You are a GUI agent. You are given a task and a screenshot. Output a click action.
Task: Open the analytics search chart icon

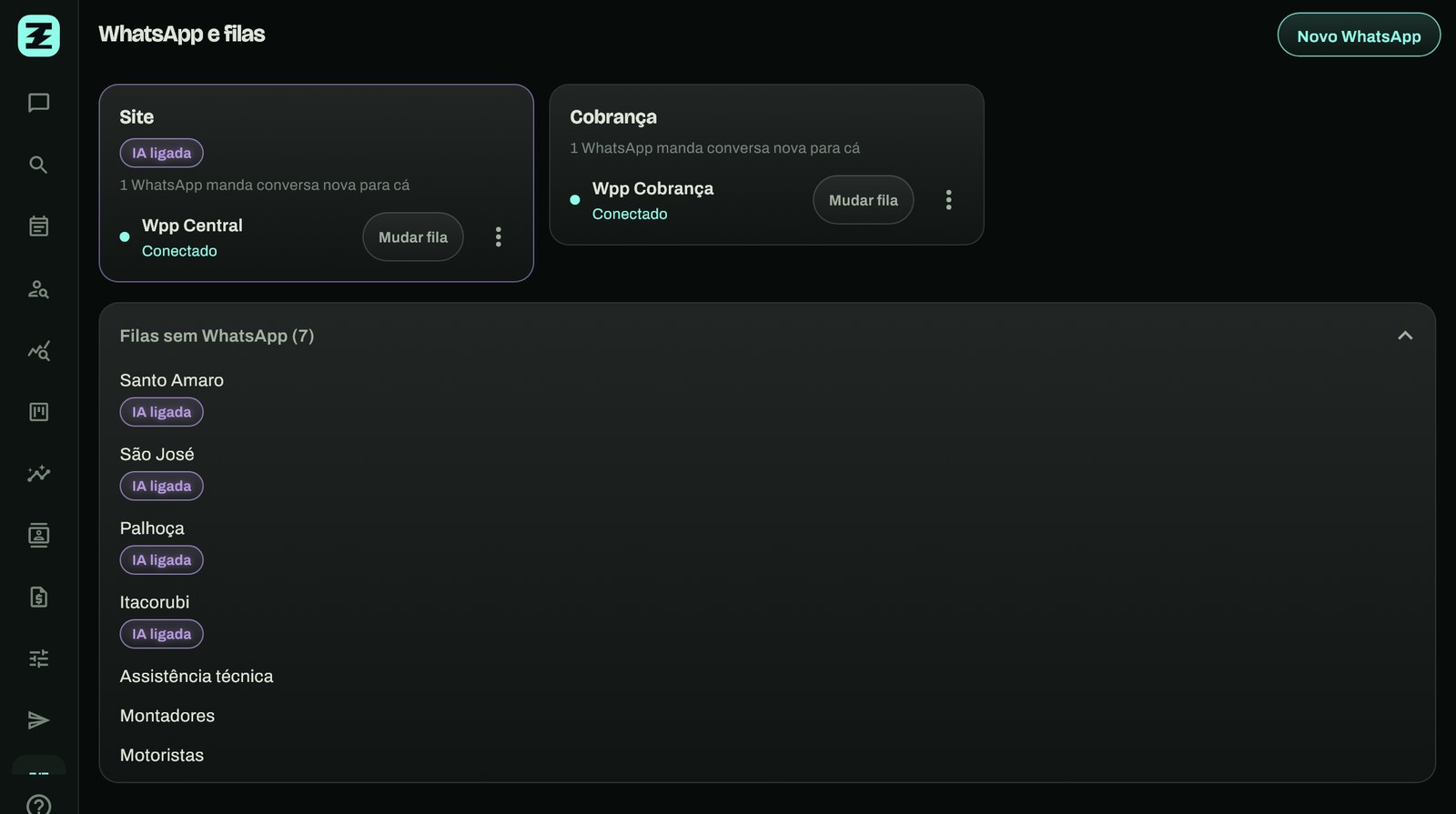point(38,350)
